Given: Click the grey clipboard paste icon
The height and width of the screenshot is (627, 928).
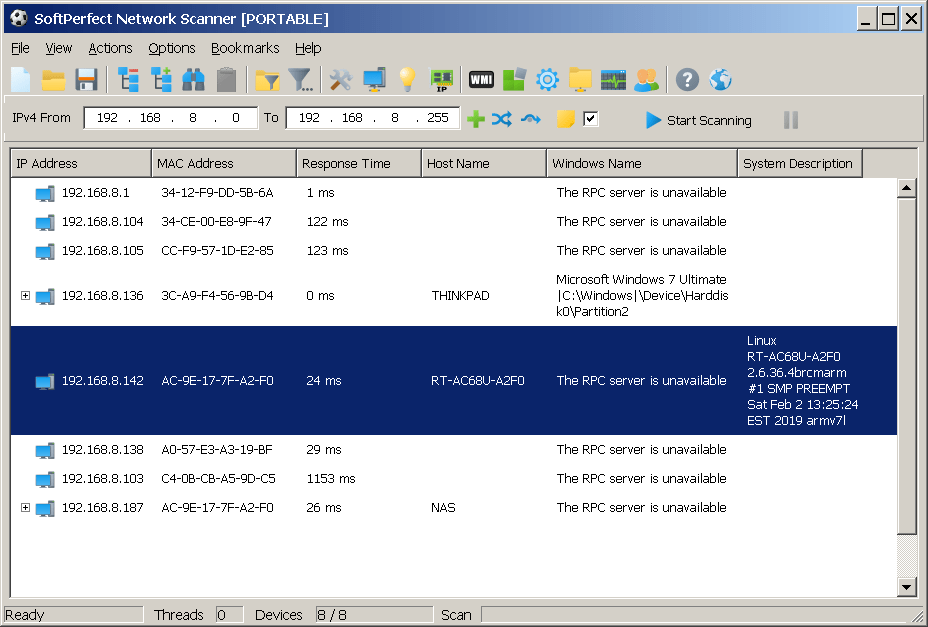Looking at the screenshot, I should 227,80.
